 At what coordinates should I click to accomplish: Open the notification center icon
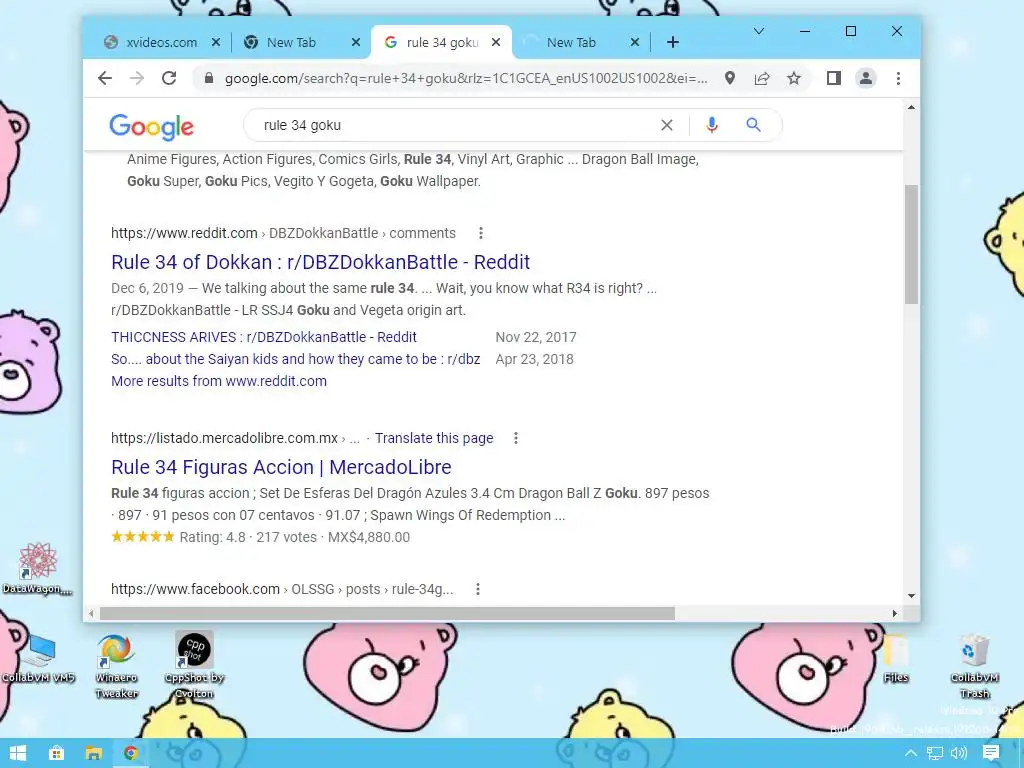click(x=991, y=754)
